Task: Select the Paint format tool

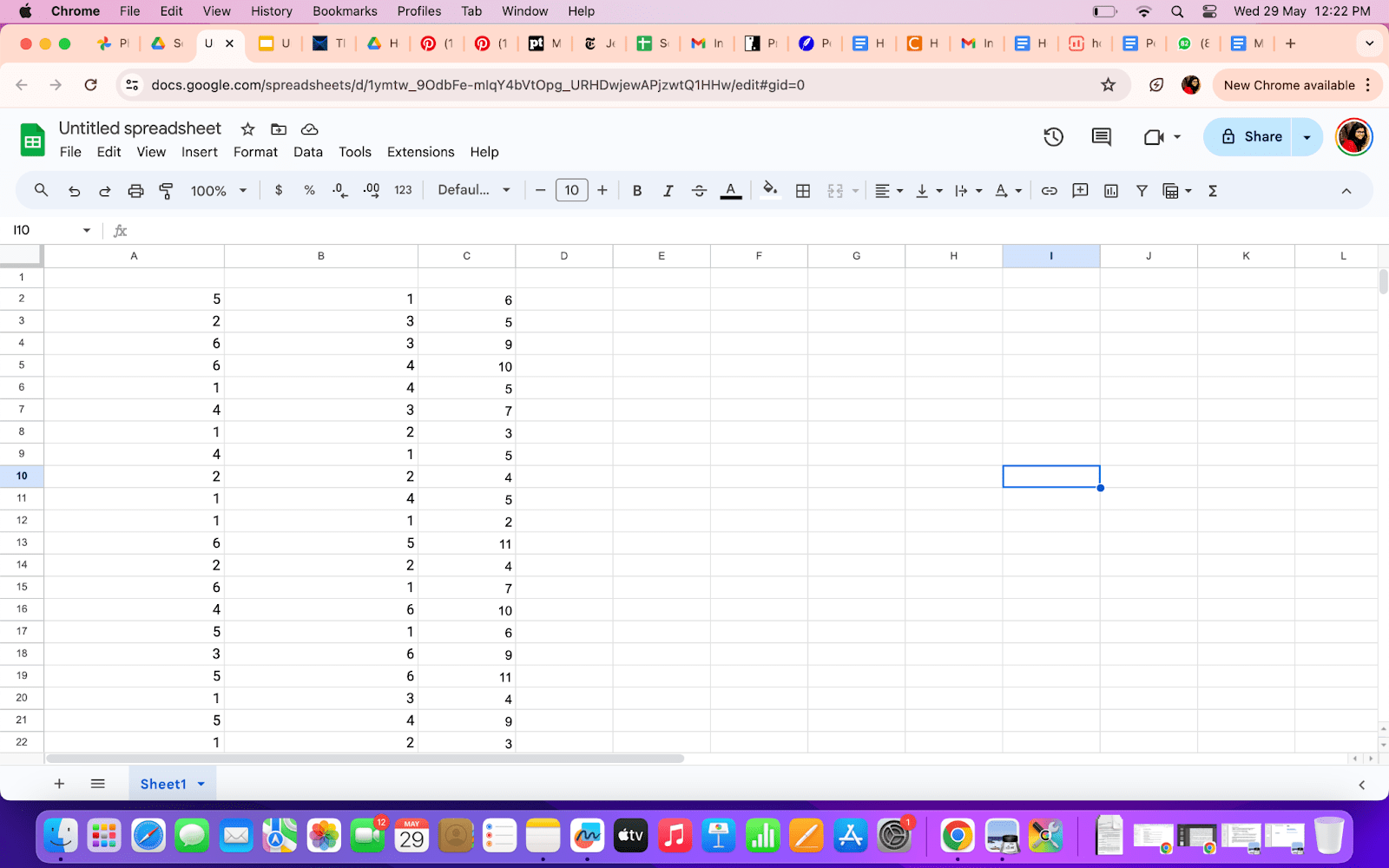Action: click(165, 190)
